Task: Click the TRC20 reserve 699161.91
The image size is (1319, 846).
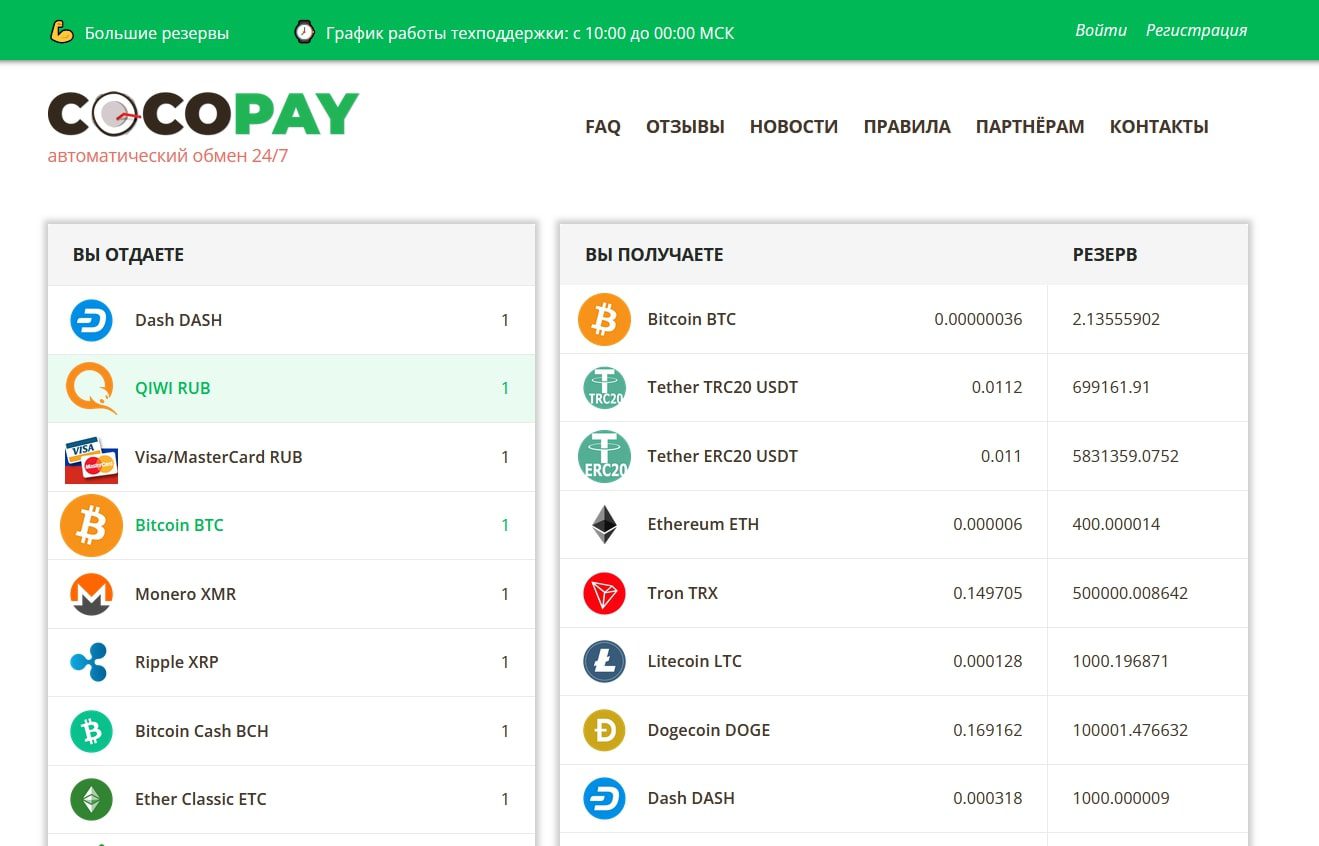Action: coord(1111,387)
